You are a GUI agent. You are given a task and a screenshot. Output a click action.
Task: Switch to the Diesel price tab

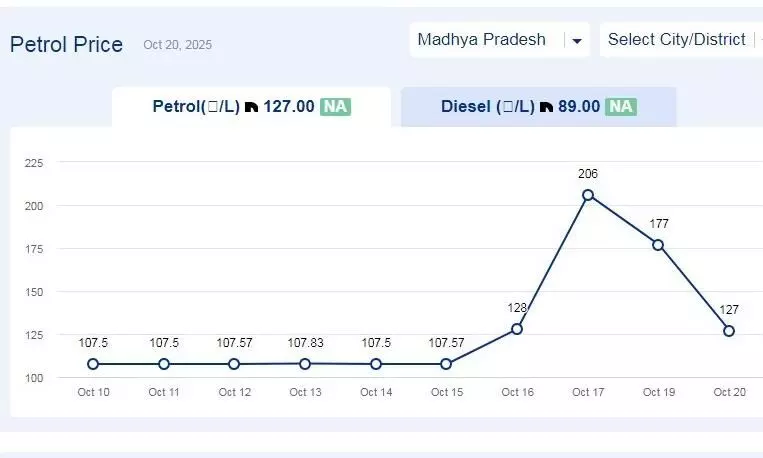coord(538,107)
